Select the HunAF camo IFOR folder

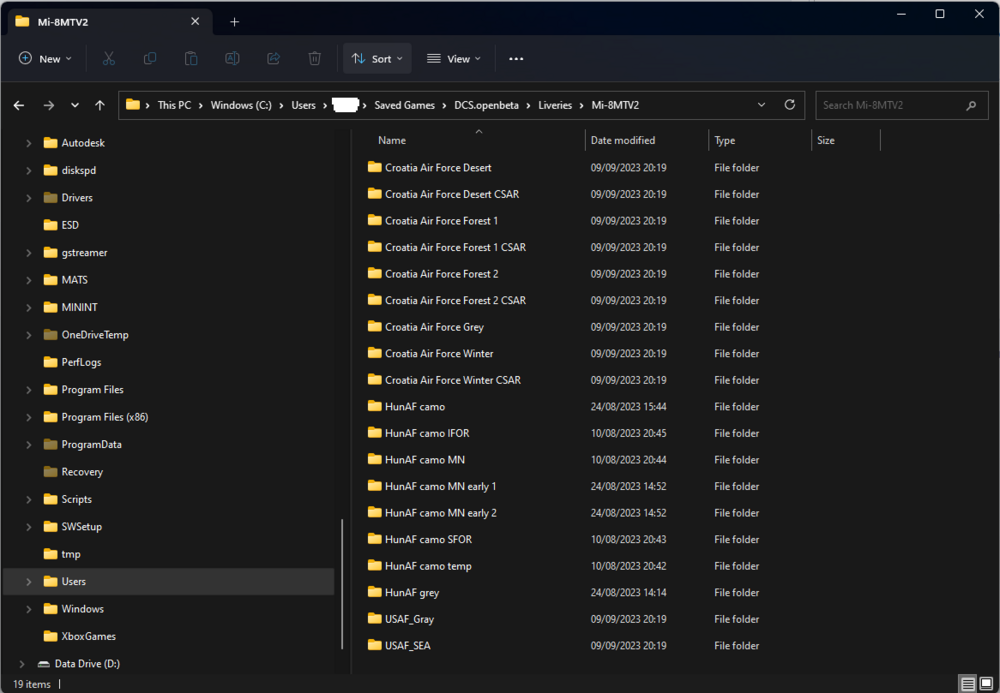(x=427, y=434)
